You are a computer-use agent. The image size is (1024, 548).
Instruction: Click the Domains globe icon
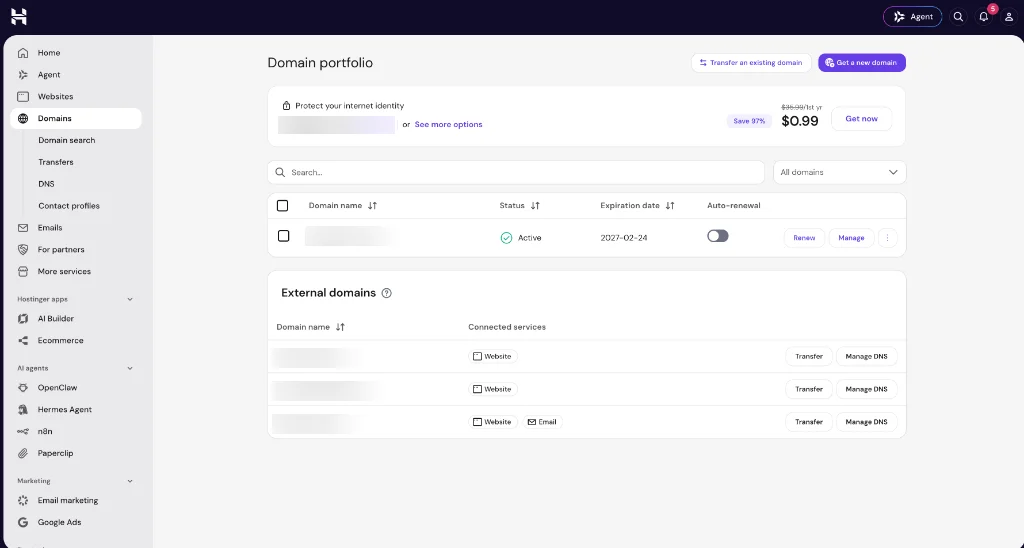click(23, 118)
